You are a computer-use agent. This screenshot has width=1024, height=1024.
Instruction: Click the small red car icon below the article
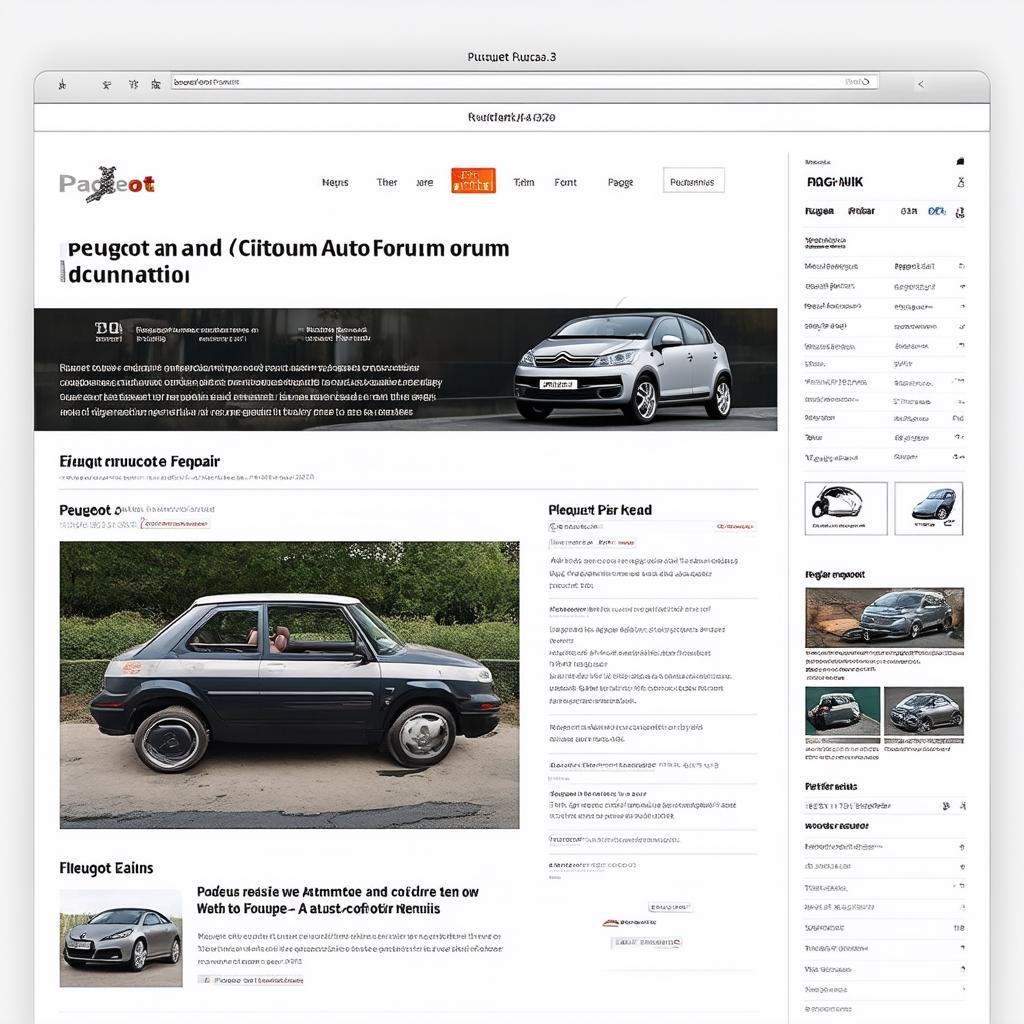(x=610, y=922)
